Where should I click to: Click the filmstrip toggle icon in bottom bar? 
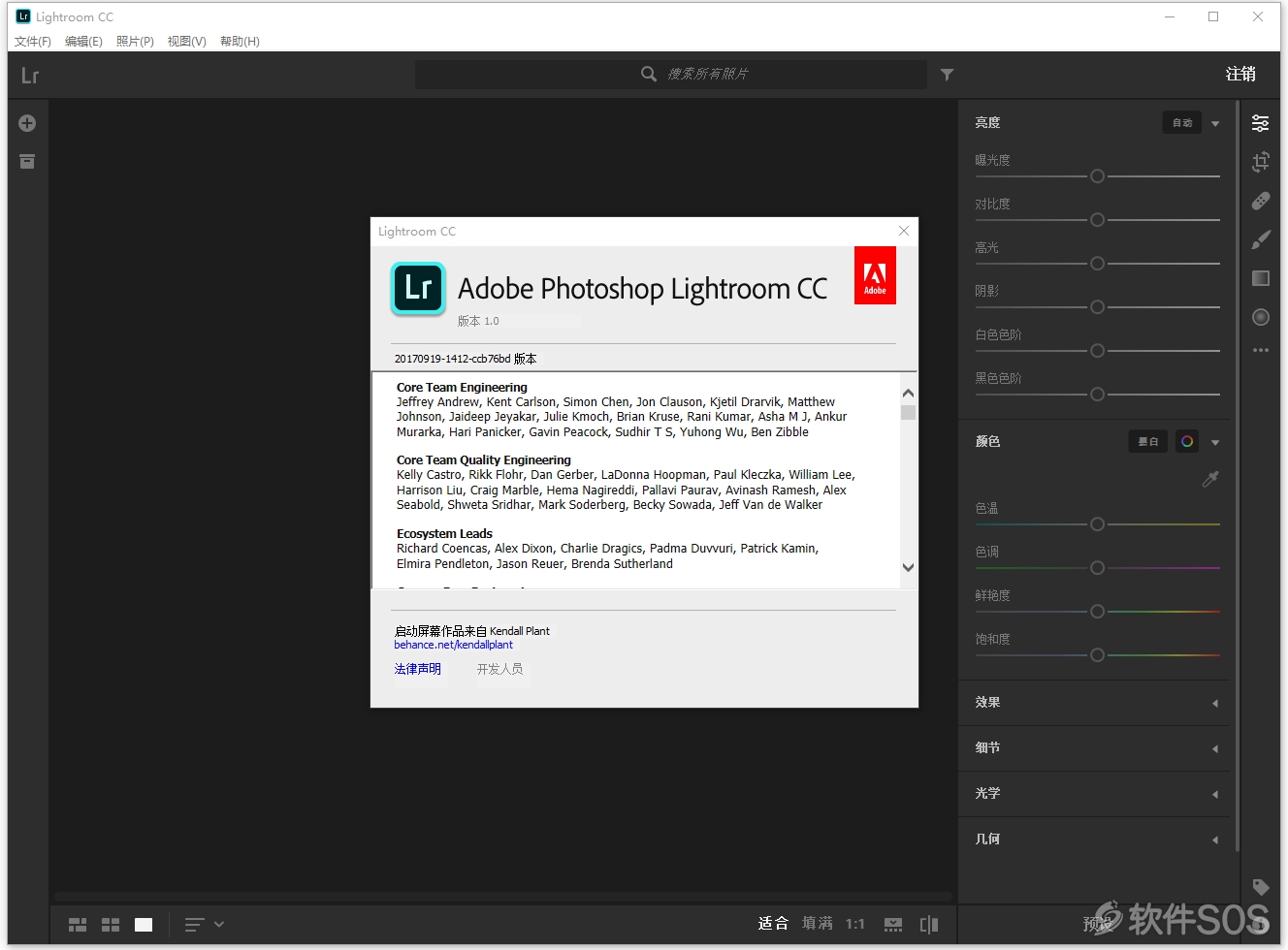[x=893, y=925]
